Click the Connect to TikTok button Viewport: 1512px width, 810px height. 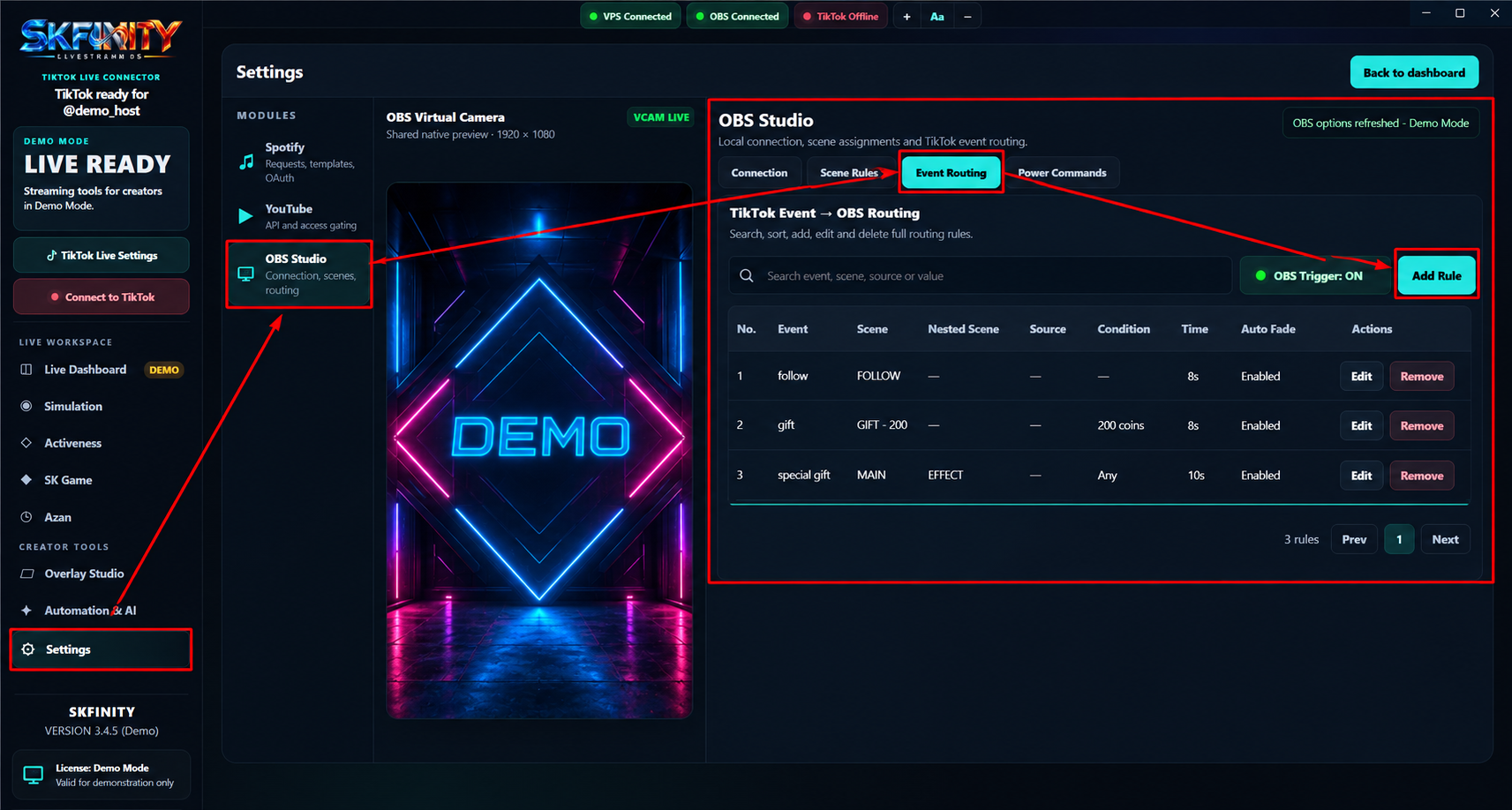pyautogui.click(x=102, y=296)
